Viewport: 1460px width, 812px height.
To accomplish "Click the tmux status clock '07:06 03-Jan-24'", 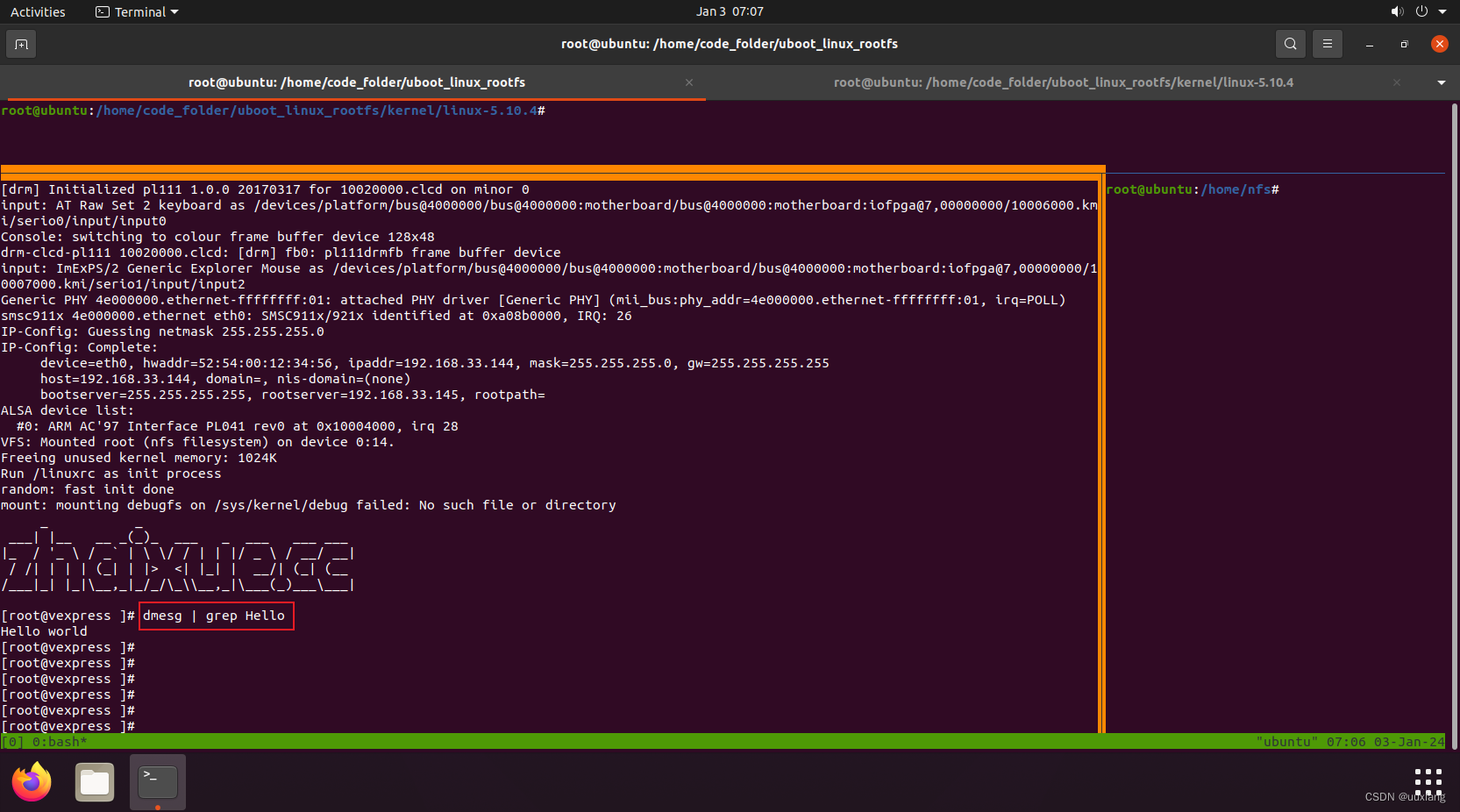I will 1385,742.
